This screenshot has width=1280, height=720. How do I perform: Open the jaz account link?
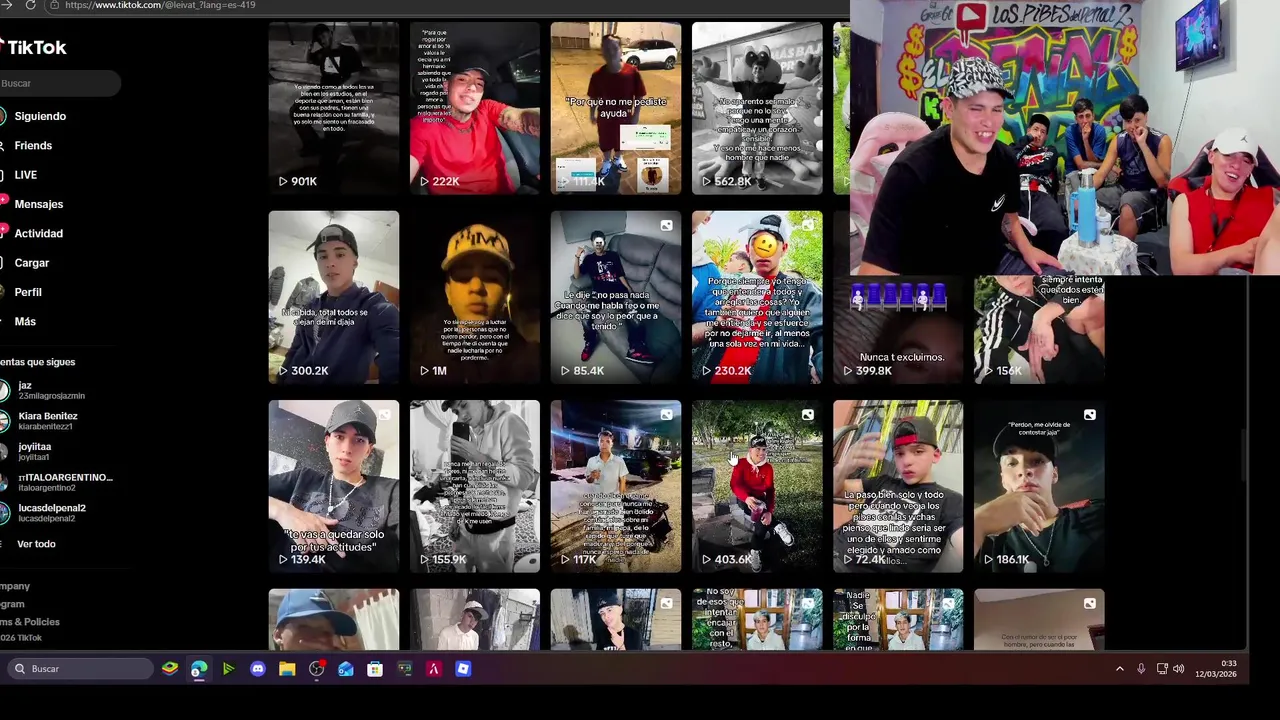(x=52, y=390)
